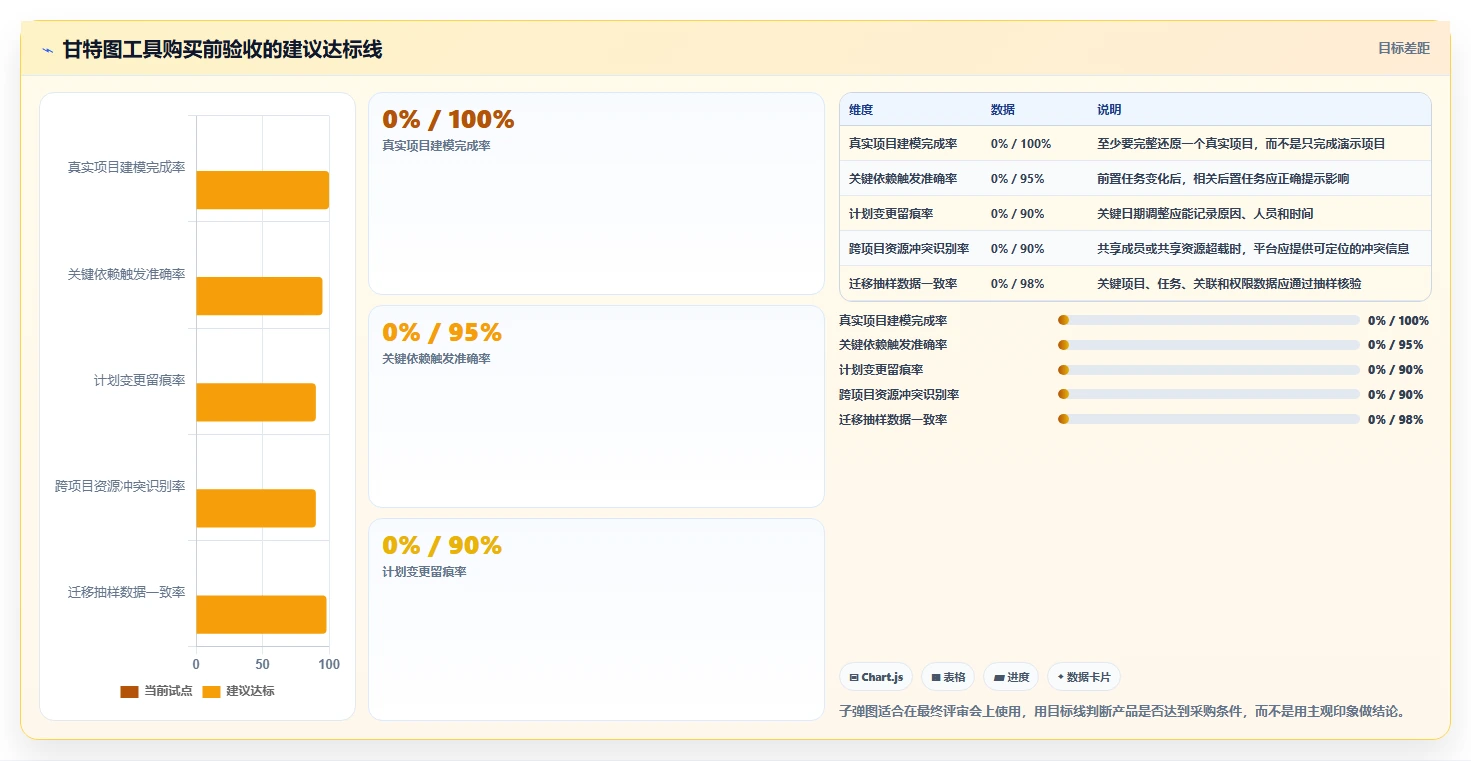
Task: Click the 跨项目资源冲突识别率 progress bar
Action: click(x=1209, y=394)
